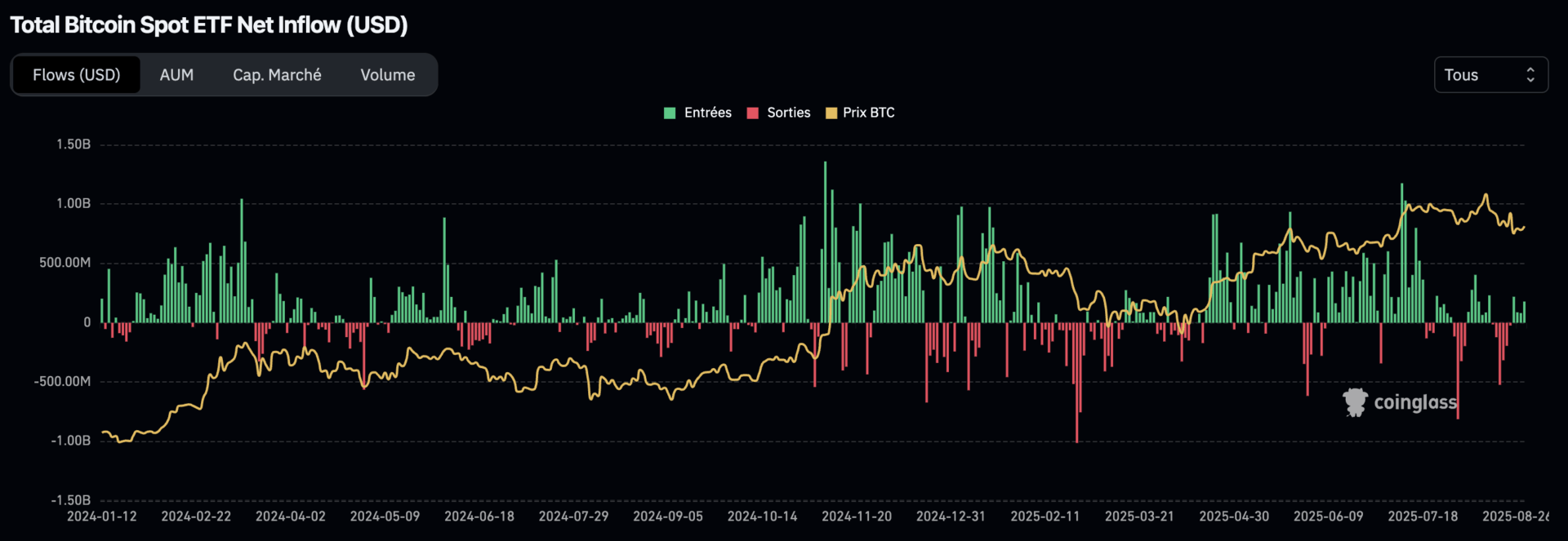The image size is (1568, 541).
Task: Click the coinglass watermark text
Action: tap(1414, 402)
